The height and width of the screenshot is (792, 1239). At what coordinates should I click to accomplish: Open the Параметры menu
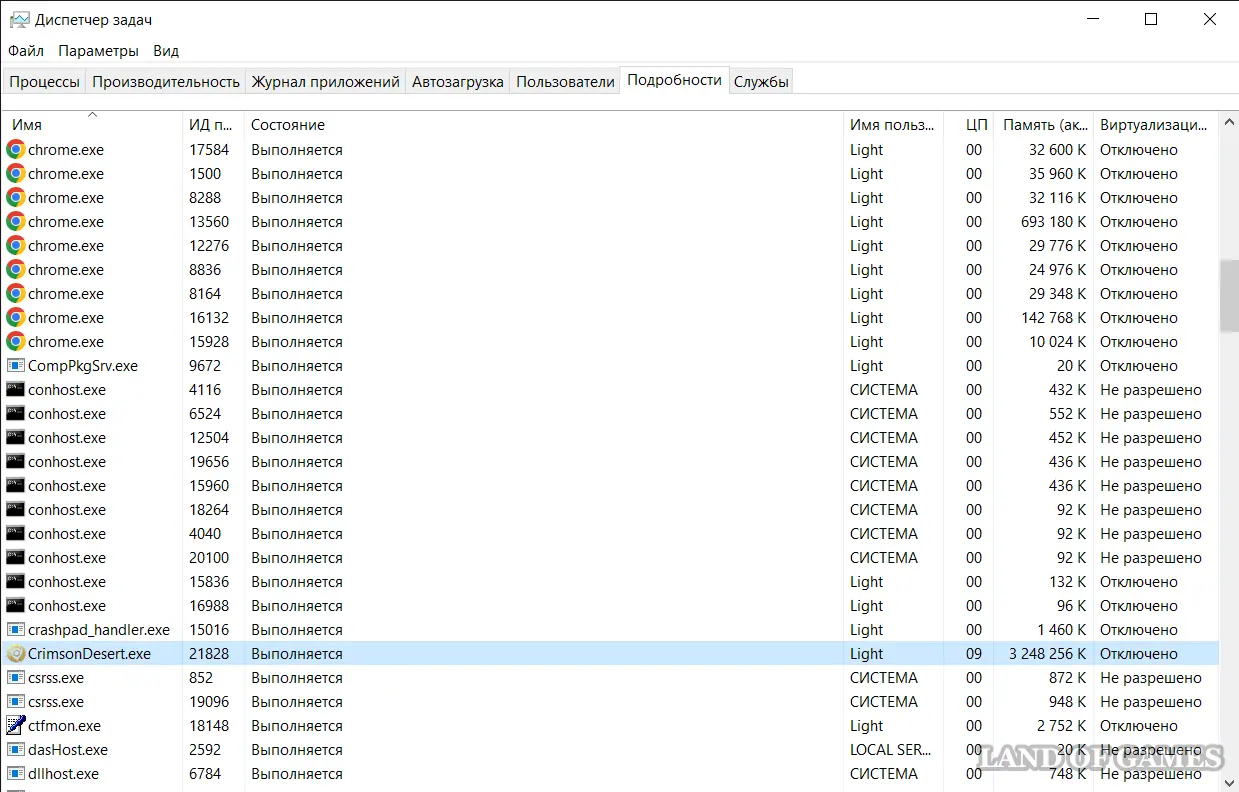coord(98,51)
